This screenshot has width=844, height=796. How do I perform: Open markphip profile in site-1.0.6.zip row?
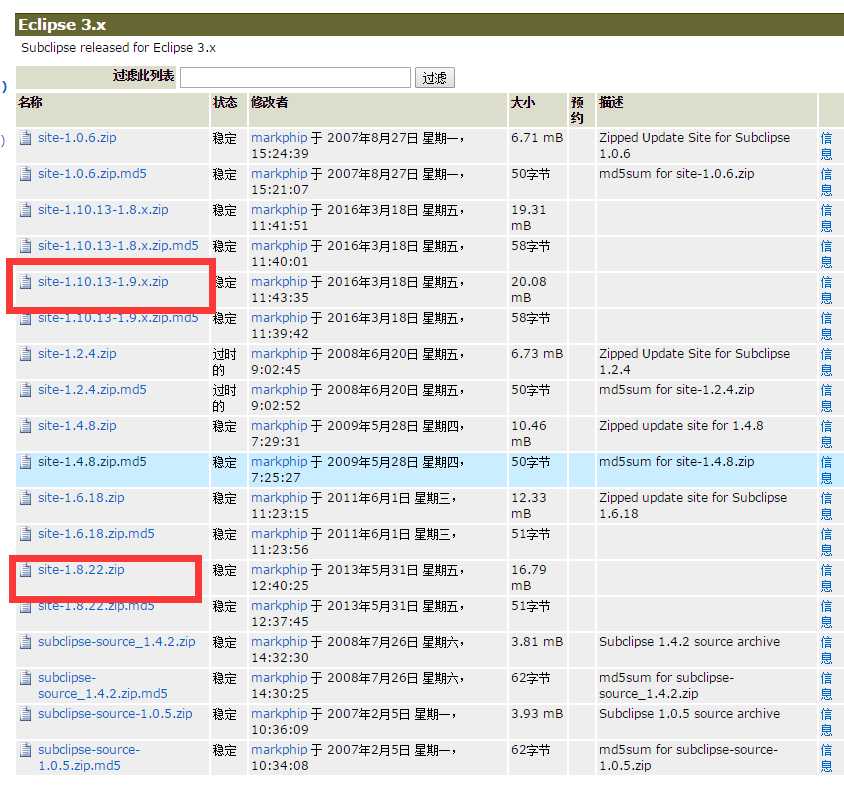tap(279, 138)
